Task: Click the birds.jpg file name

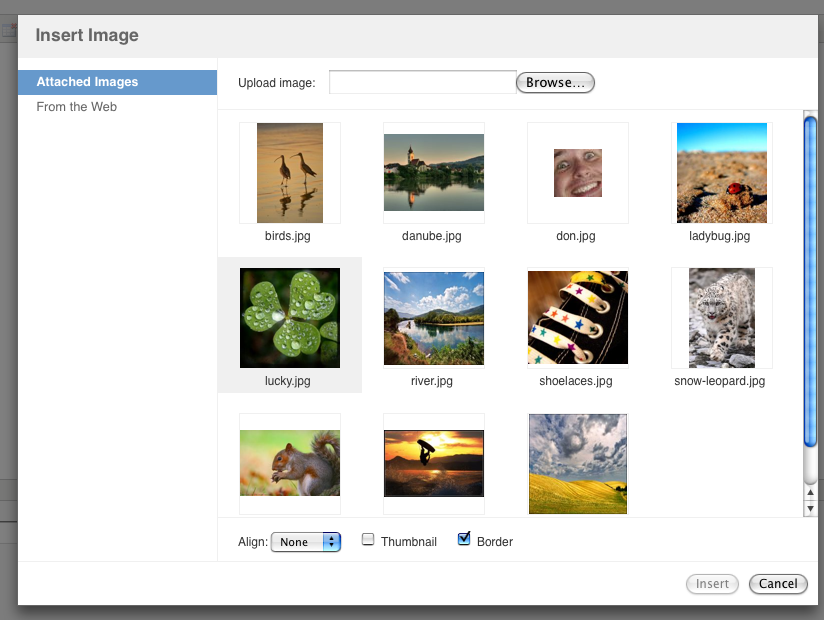Action: pyautogui.click(x=287, y=236)
